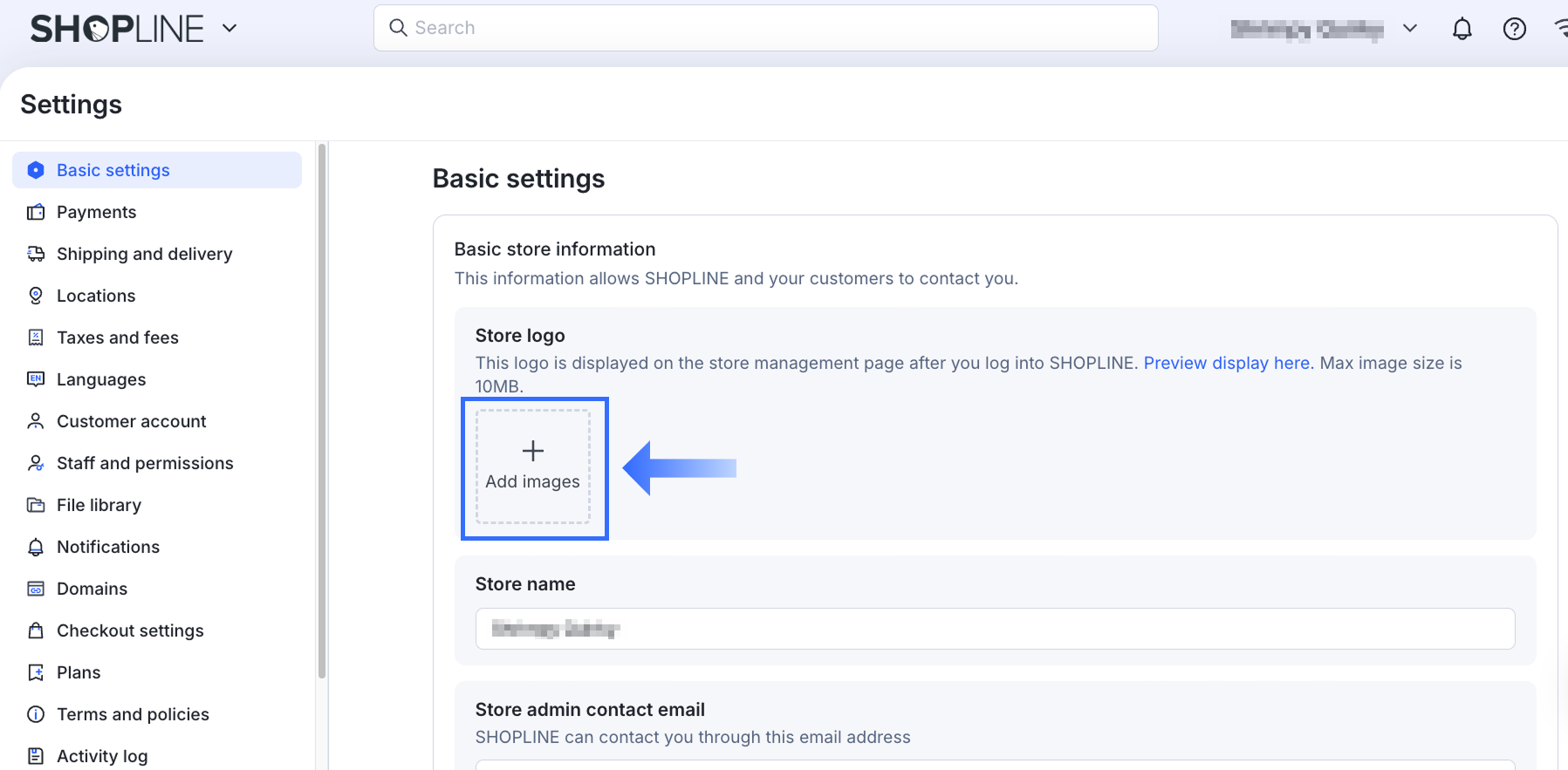Screen dimensions: 1568x770
Task: Click Add images to upload logo
Action: tap(533, 467)
